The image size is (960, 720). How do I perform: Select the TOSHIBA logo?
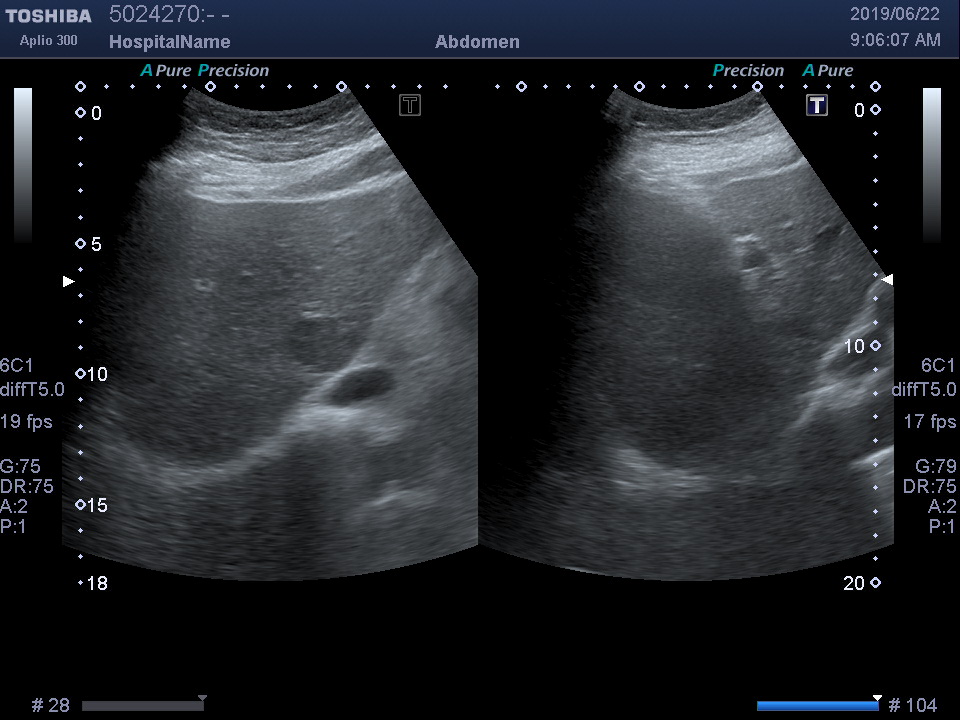pyautogui.click(x=48, y=16)
